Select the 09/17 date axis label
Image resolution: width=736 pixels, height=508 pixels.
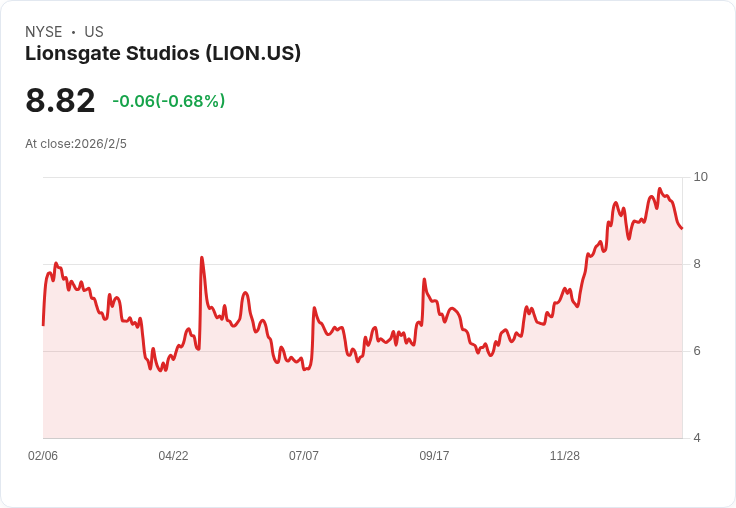434,456
